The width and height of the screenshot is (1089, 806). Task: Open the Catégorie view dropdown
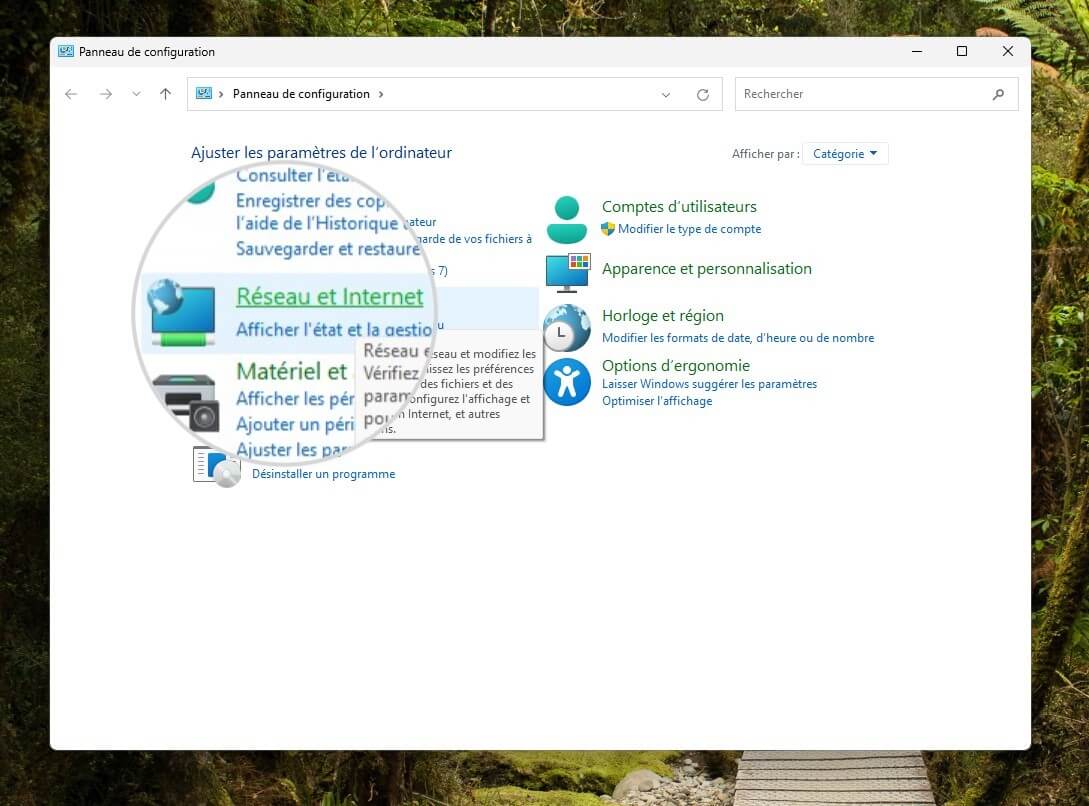pyautogui.click(x=845, y=153)
